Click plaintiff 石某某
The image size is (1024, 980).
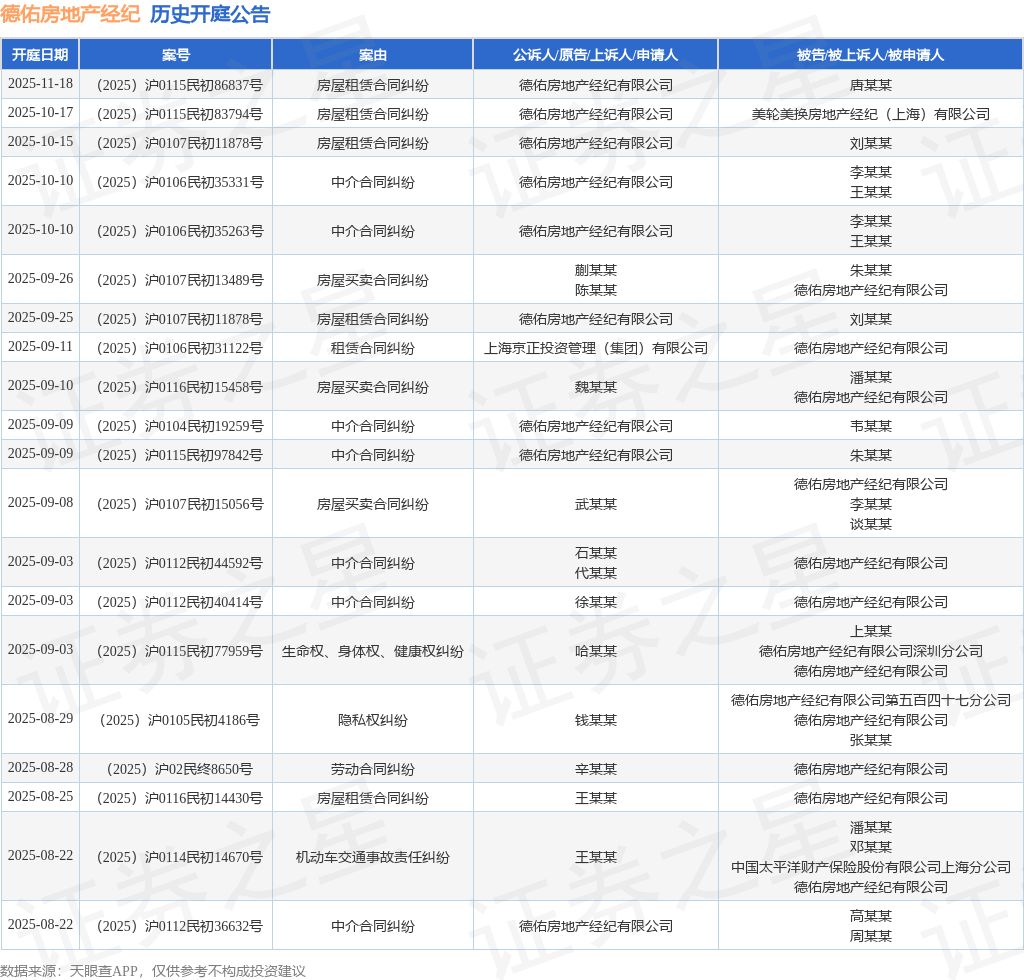tap(596, 553)
